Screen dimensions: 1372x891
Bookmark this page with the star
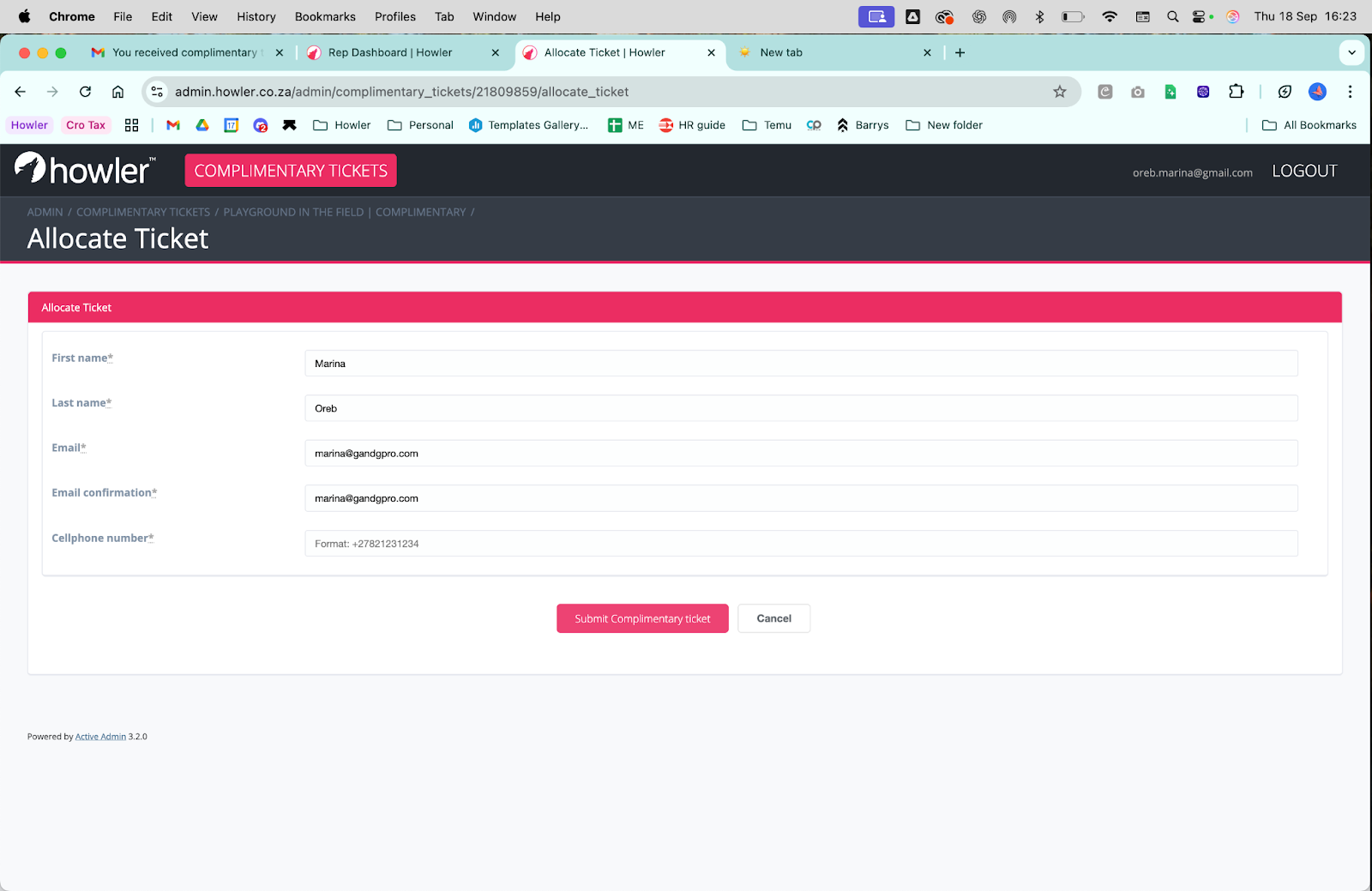click(x=1060, y=92)
